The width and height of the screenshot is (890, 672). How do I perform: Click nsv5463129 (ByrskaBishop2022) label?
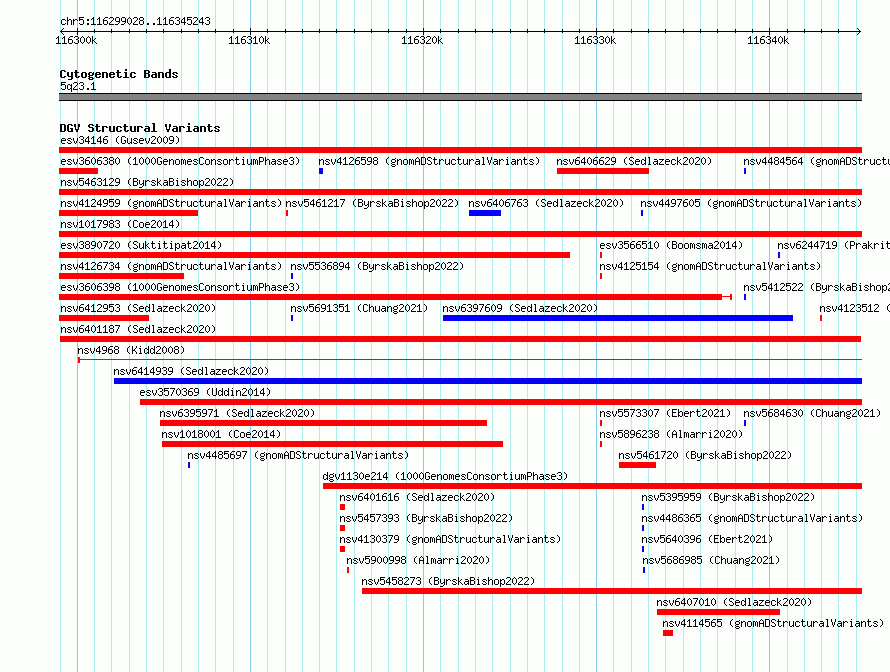coord(147,182)
